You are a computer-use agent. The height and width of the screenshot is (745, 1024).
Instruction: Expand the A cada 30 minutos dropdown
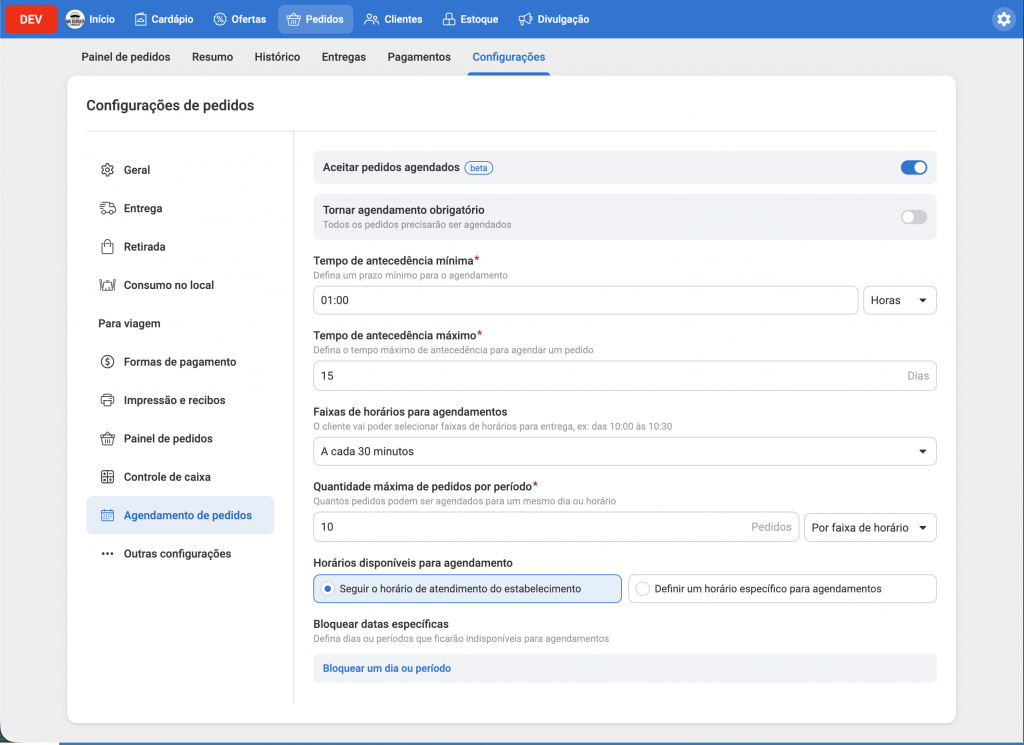coord(624,451)
